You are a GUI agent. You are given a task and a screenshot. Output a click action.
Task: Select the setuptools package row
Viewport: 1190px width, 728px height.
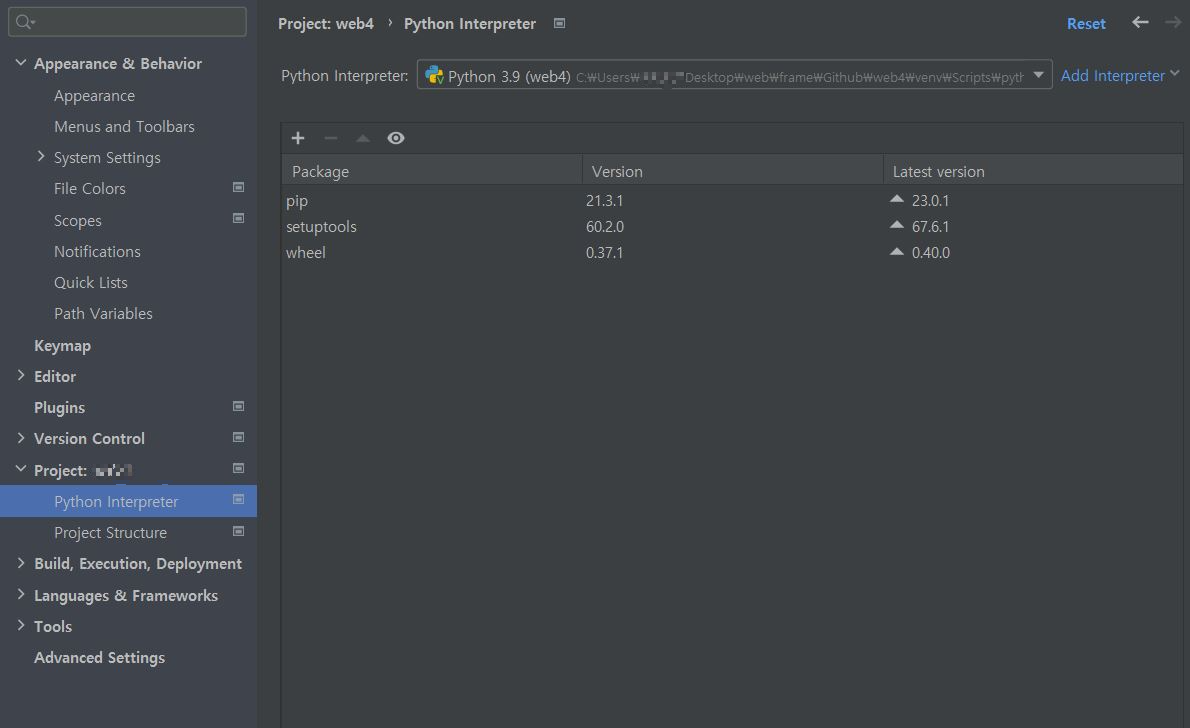point(732,226)
